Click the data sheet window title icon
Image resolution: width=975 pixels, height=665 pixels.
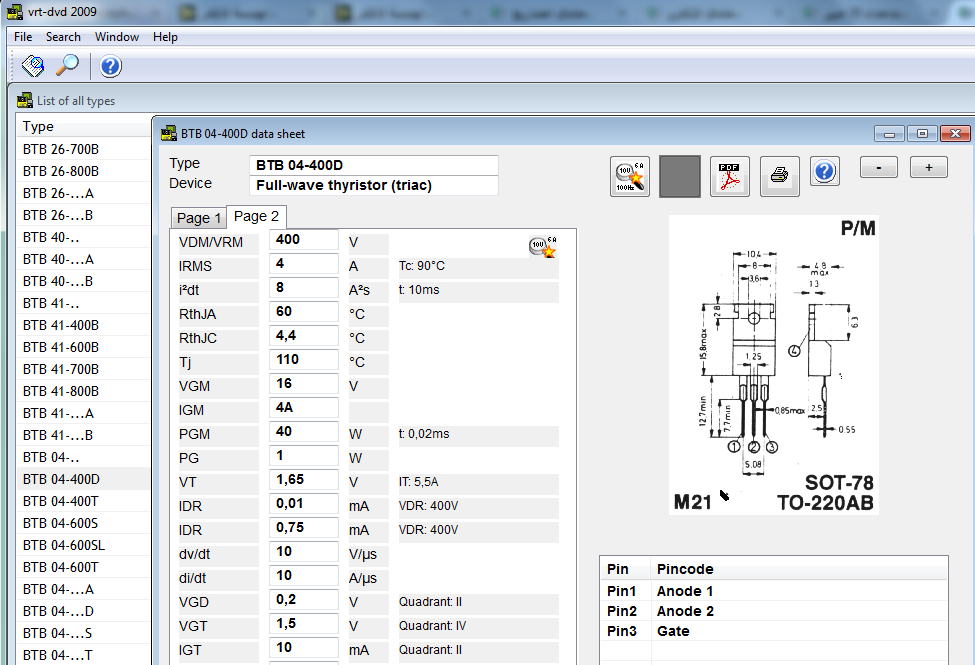pos(169,133)
